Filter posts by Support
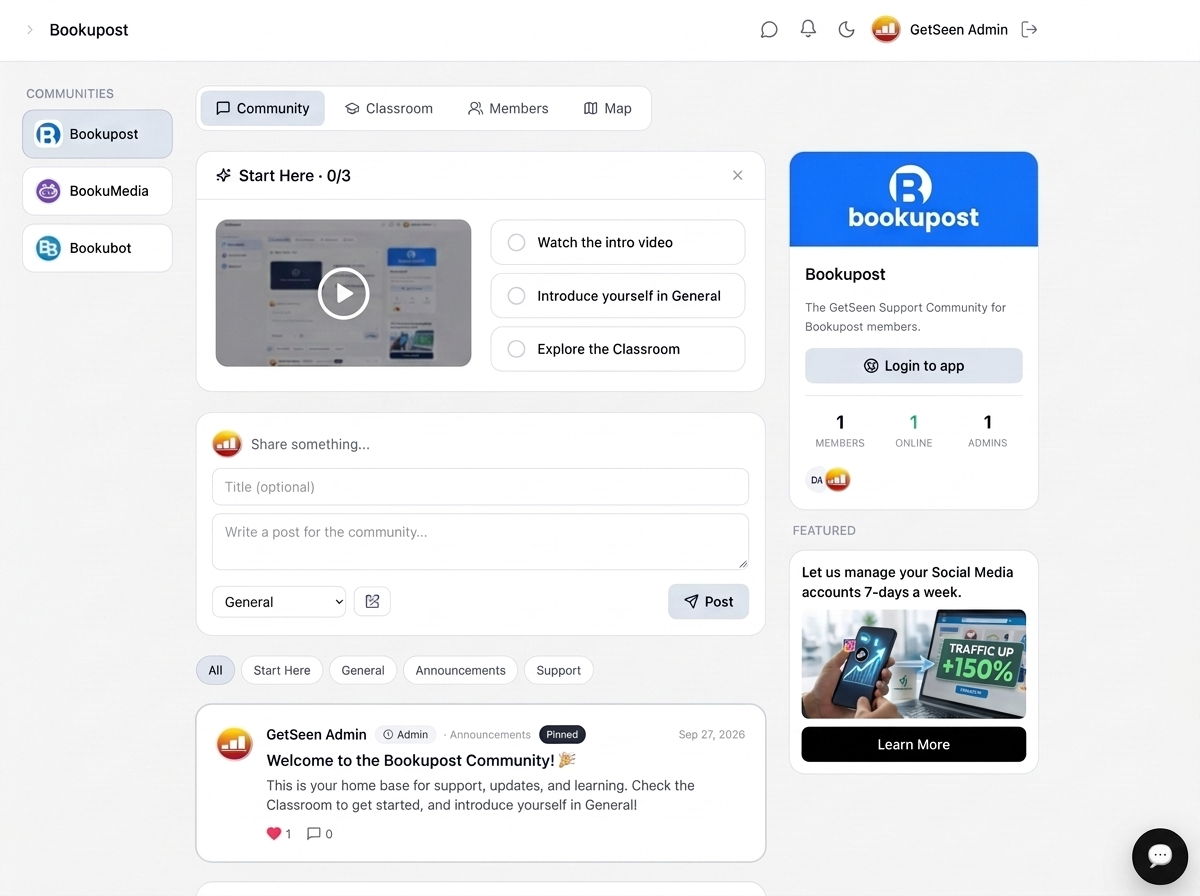1200x896 pixels. click(x=558, y=670)
